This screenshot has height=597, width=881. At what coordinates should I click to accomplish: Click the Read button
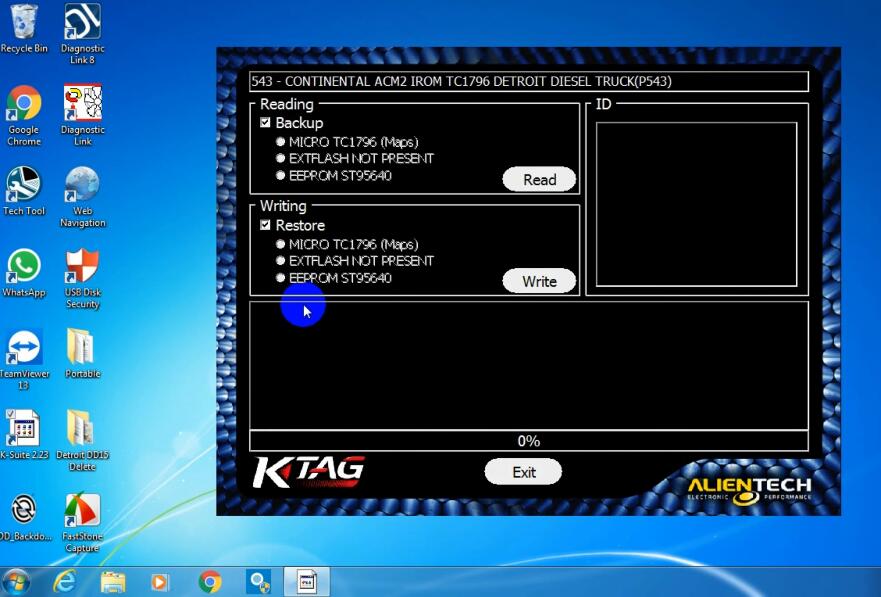tap(539, 179)
